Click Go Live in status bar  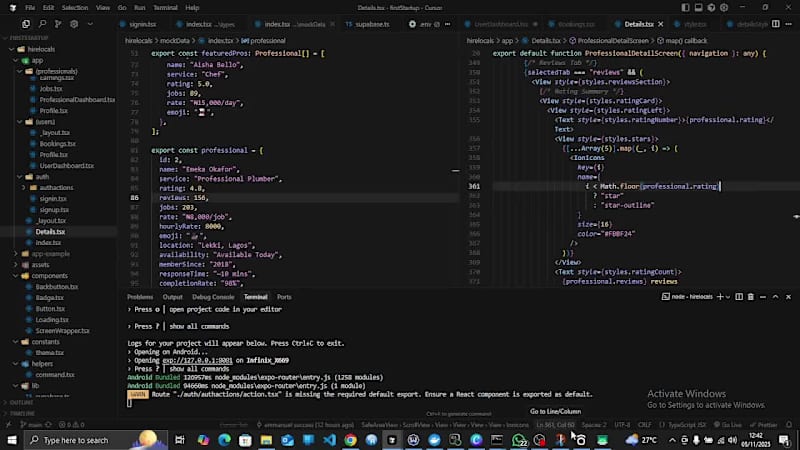(728, 424)
